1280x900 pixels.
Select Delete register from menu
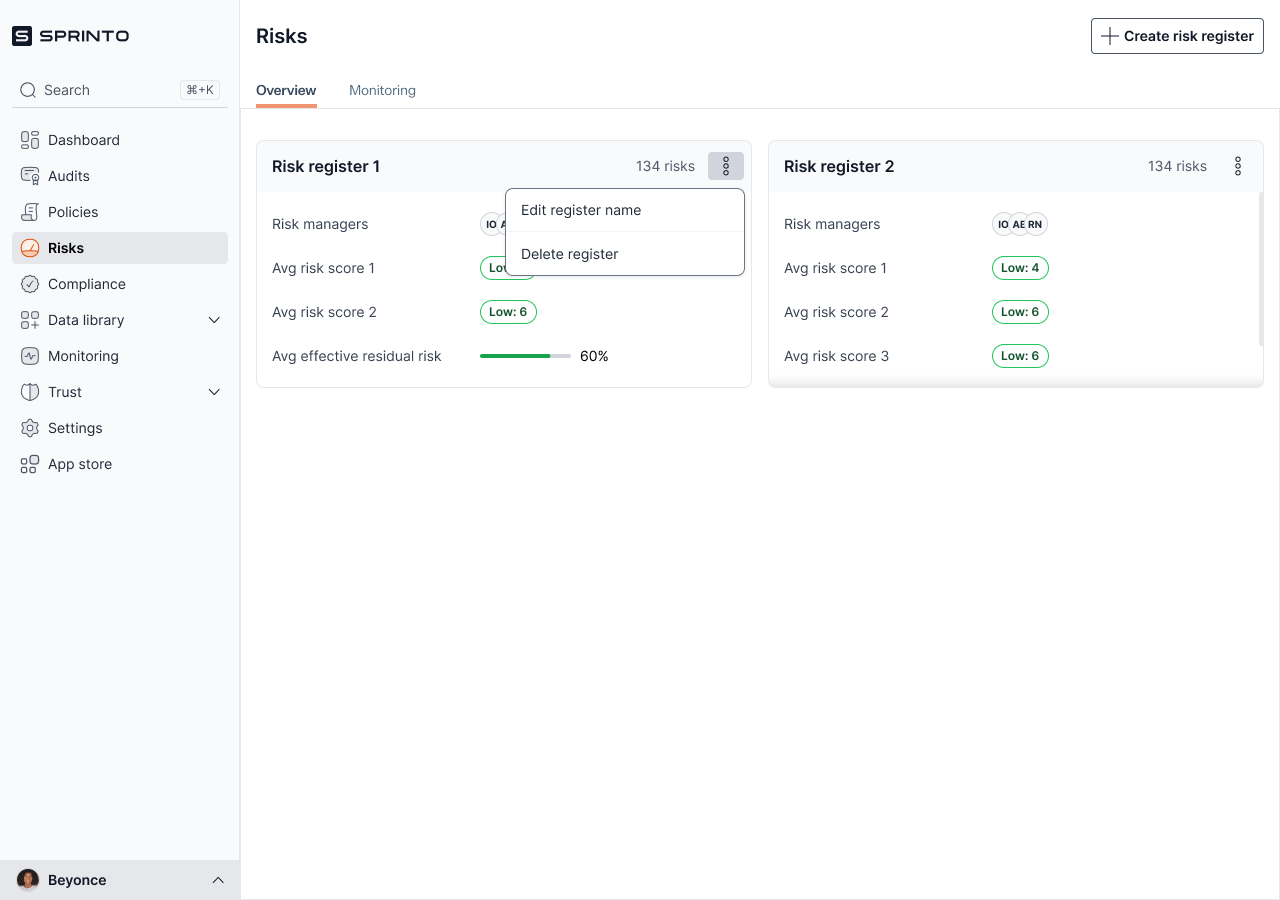point(570,254)
